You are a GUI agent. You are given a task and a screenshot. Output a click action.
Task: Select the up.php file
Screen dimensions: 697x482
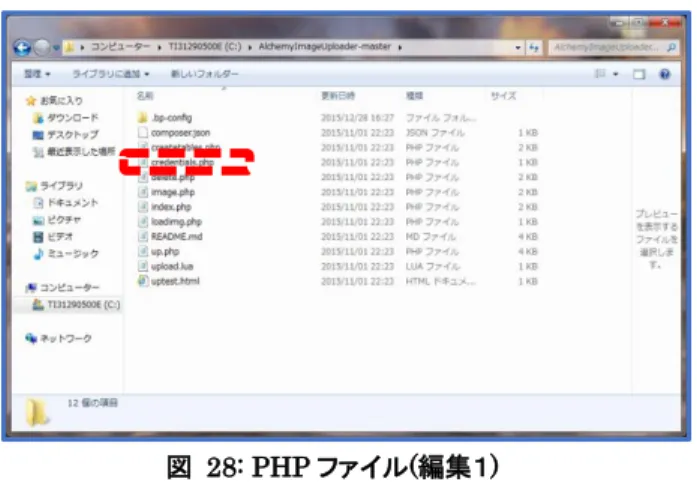165,251
